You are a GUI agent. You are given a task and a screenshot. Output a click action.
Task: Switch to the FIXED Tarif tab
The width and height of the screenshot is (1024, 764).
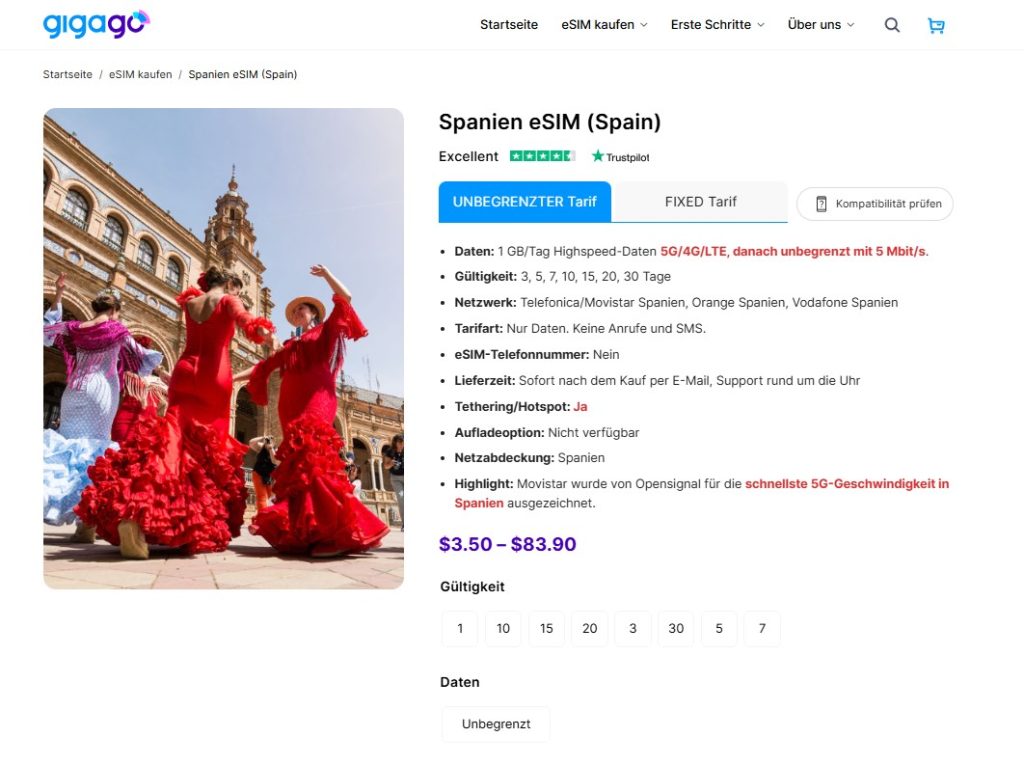[700, 202]
